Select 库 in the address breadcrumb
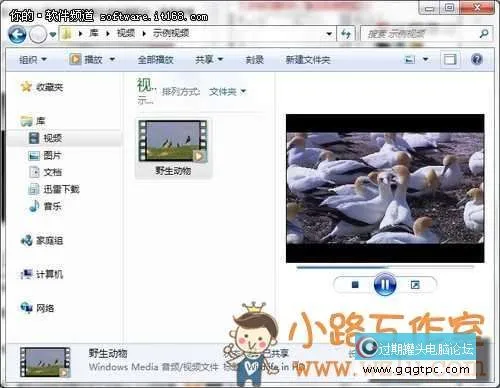 click(94, 33)
